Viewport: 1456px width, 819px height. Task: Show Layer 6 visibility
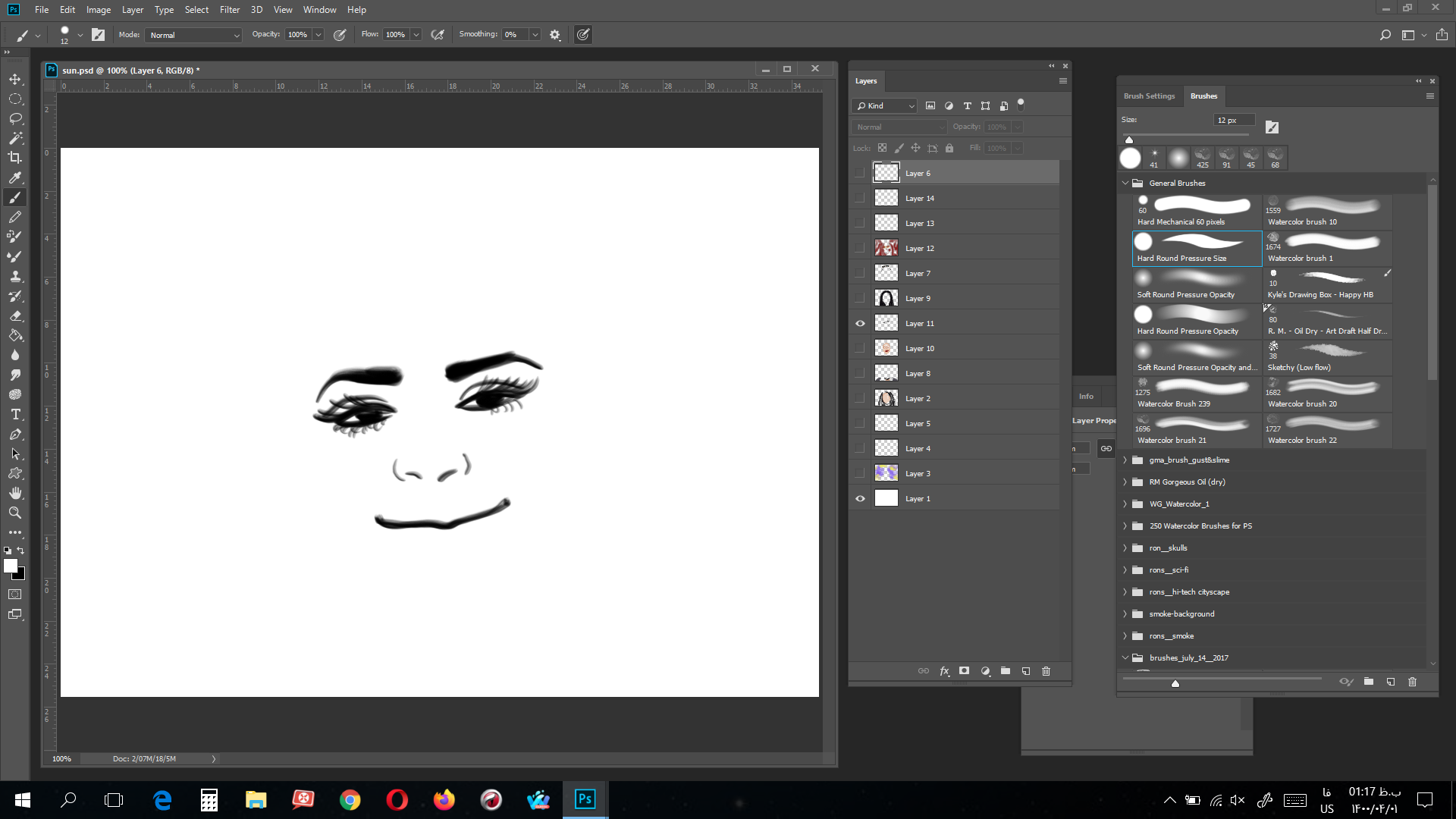860,173
